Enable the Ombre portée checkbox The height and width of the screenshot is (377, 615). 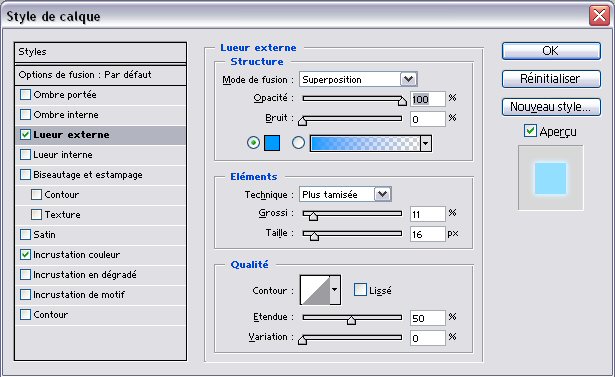tap(25, 95)
